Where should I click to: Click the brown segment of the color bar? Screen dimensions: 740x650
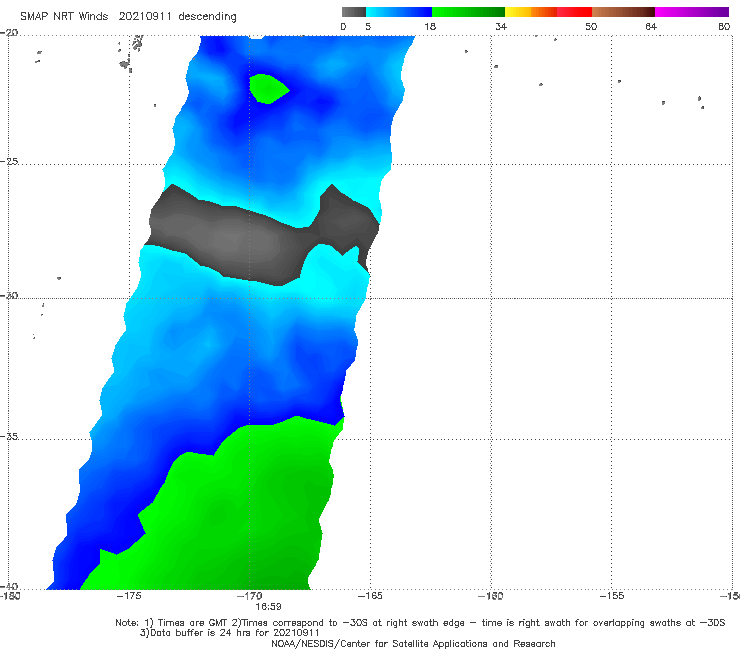623,12
